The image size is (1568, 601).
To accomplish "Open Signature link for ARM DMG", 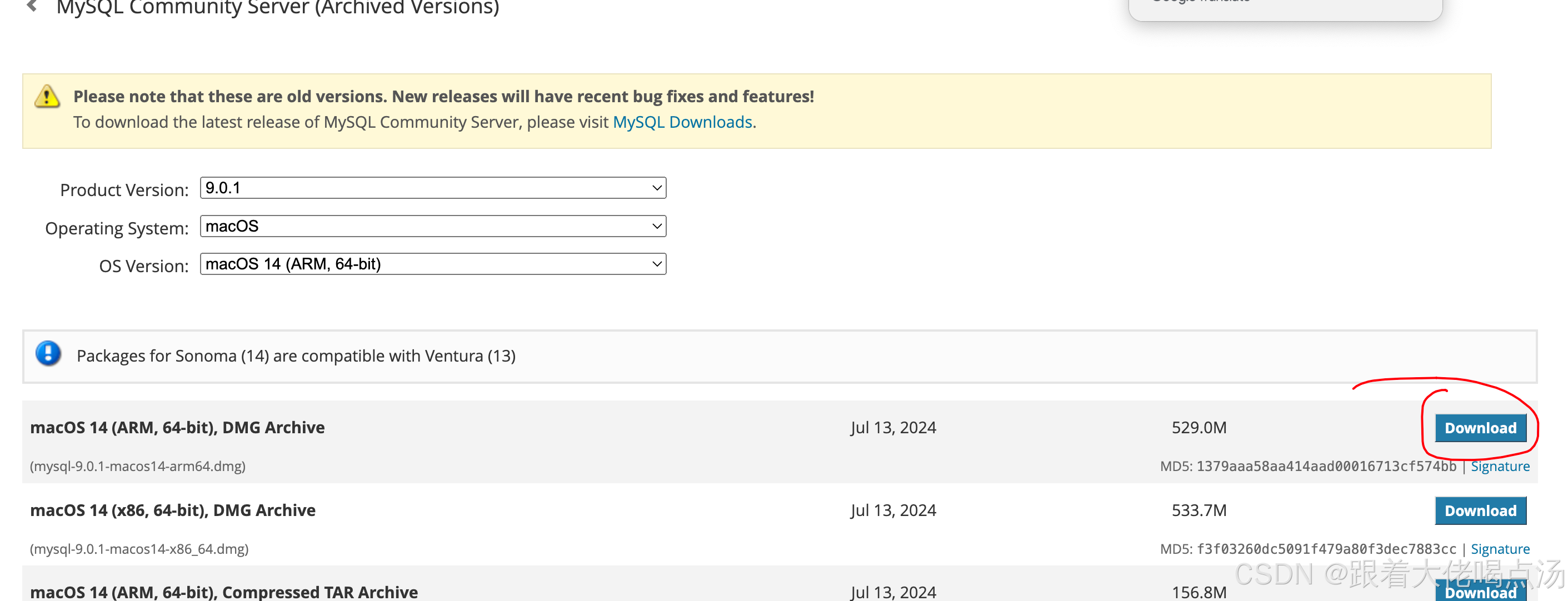I will 1499,467.
